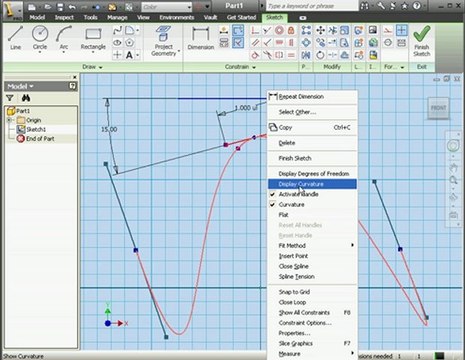
Task: Activate the Dimension tool
Action: pos(201,38)
